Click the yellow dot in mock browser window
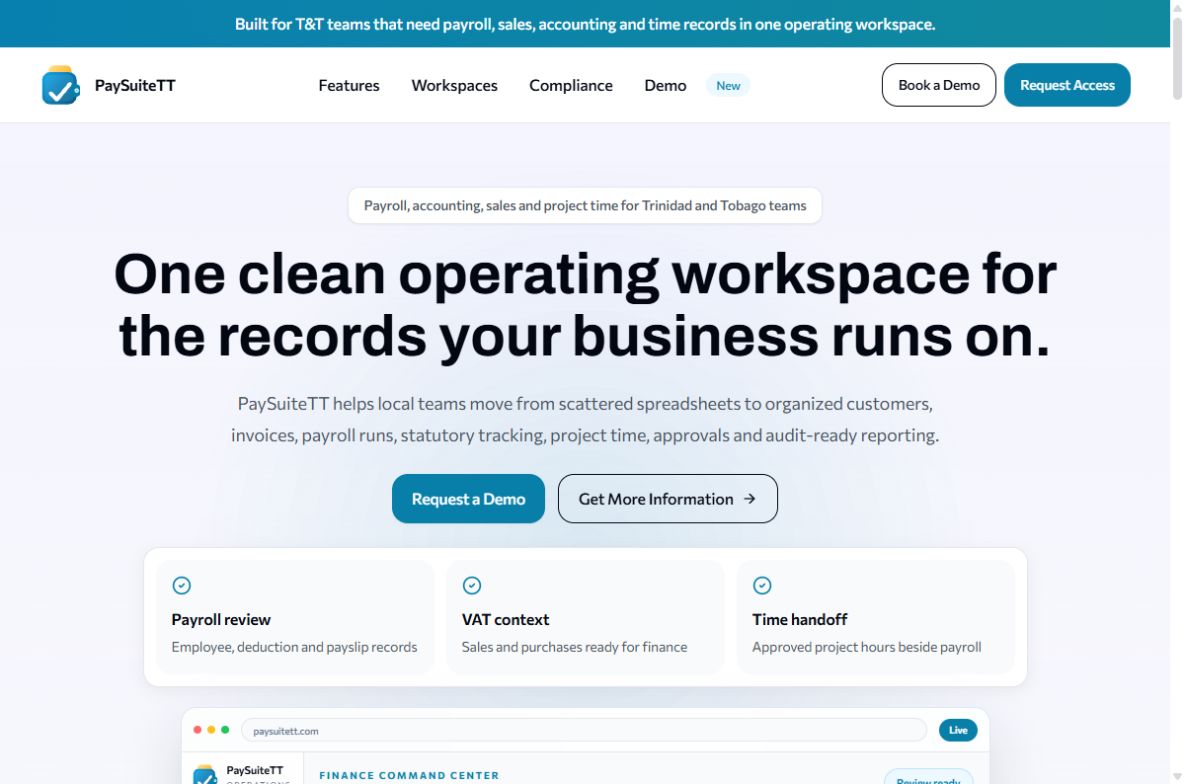 (211, 730)
